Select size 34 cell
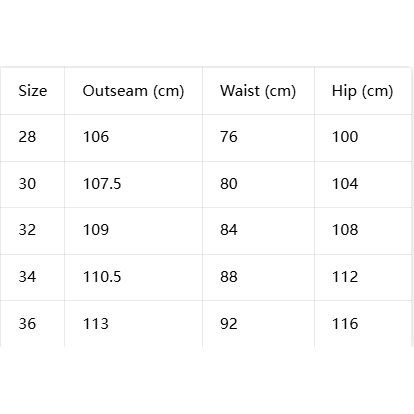414x414 pixels. coord(27,277)
